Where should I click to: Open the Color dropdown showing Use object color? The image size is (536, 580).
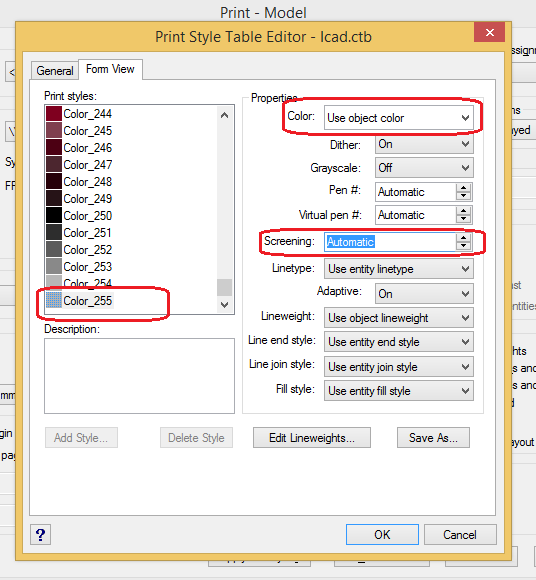[x=398, y=118]
